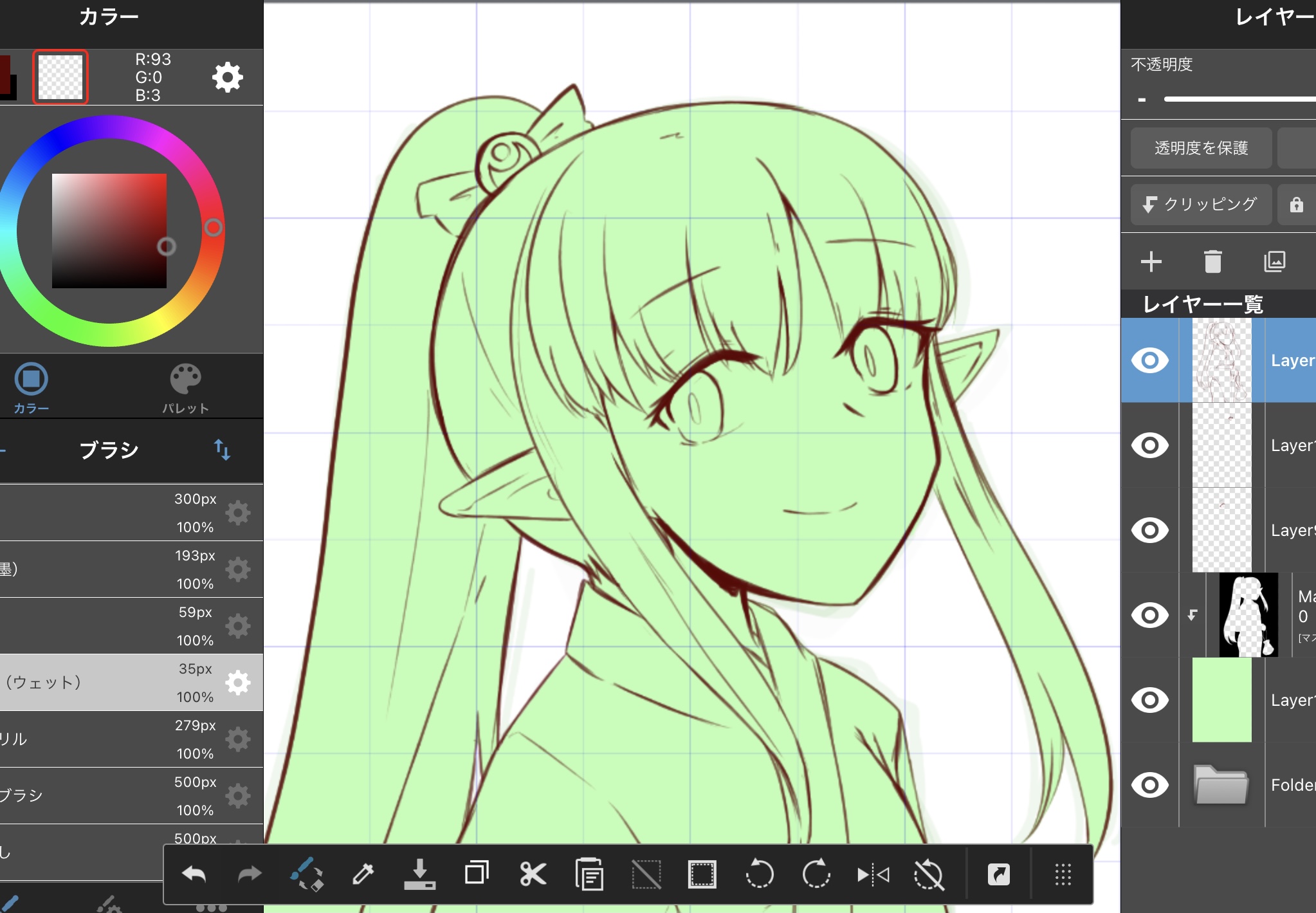Hide the green fill layer
The image size is (1316, 913).
pos(1149,700)
